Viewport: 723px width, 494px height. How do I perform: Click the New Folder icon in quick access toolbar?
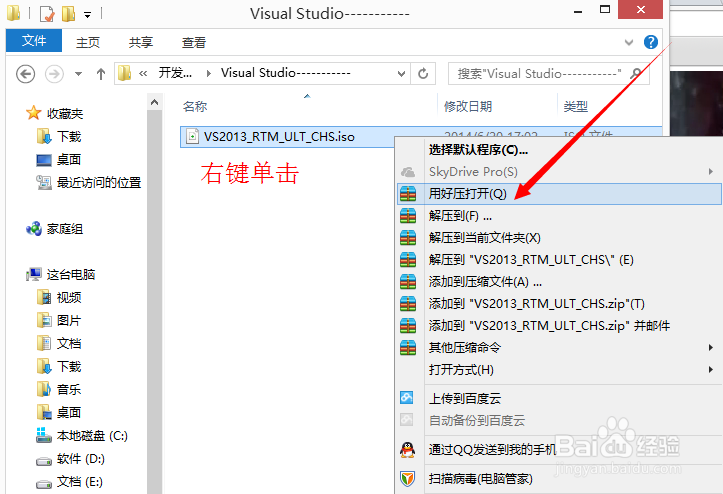[x=68, y=14]
